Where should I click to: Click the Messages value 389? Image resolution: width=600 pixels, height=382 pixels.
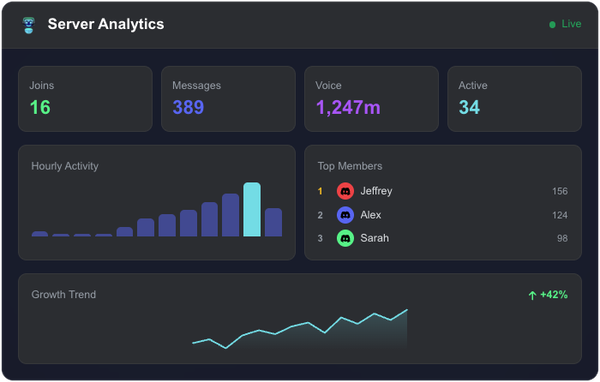click(x=188, y=107)
